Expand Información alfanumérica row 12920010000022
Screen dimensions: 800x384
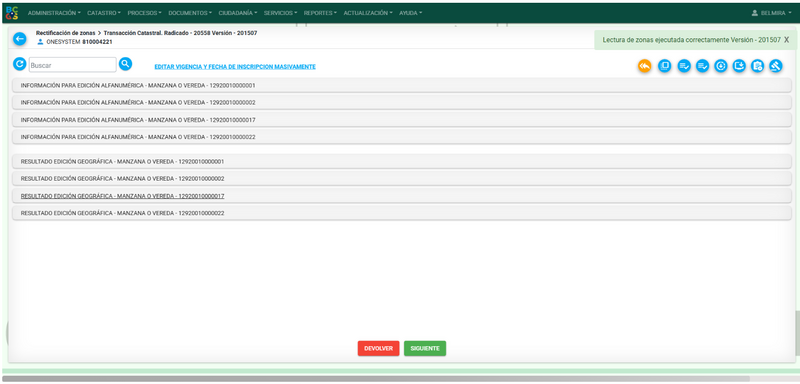coord(402,137)
